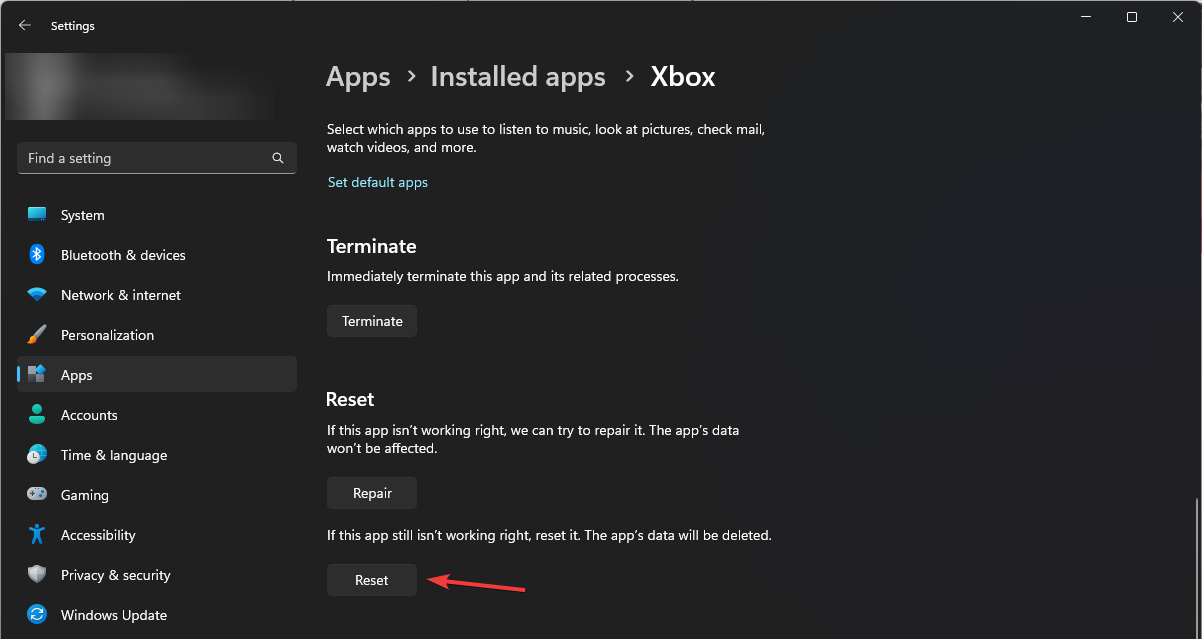Viewport: 1202px width, 639px height.
Task: Open Gaming controller icon
Action: tap(37, 495)
